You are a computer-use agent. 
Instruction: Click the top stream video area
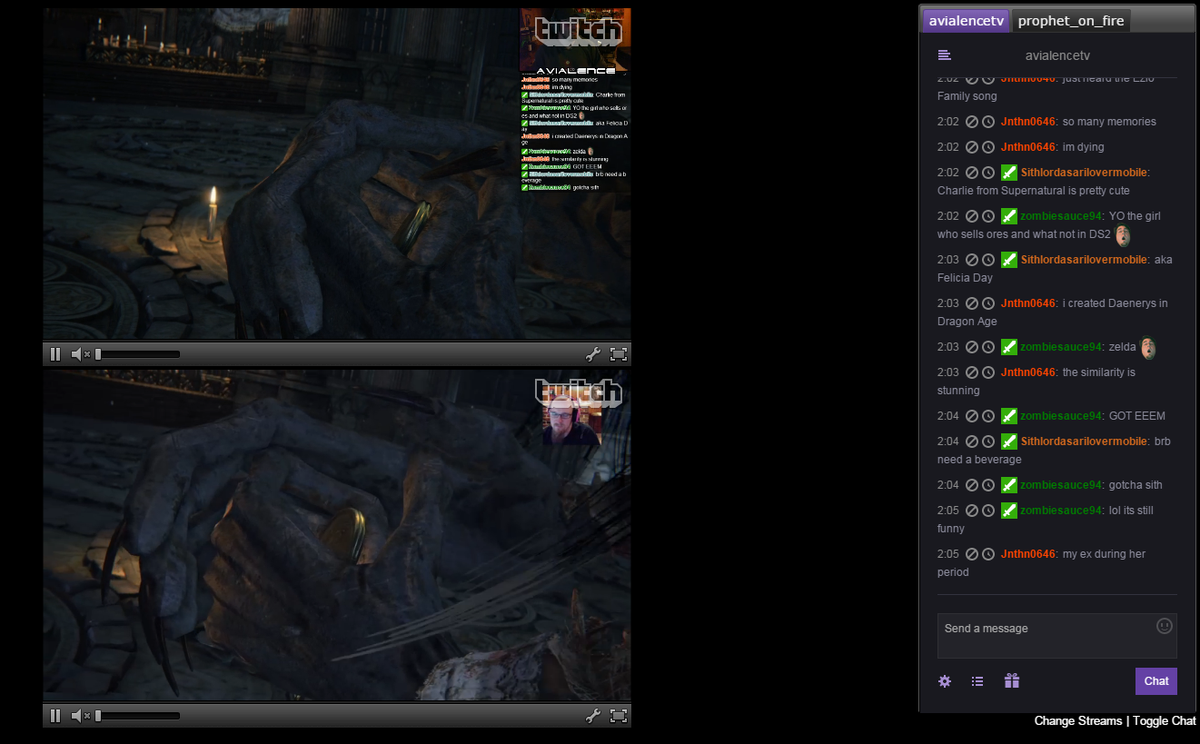[337, 175]
